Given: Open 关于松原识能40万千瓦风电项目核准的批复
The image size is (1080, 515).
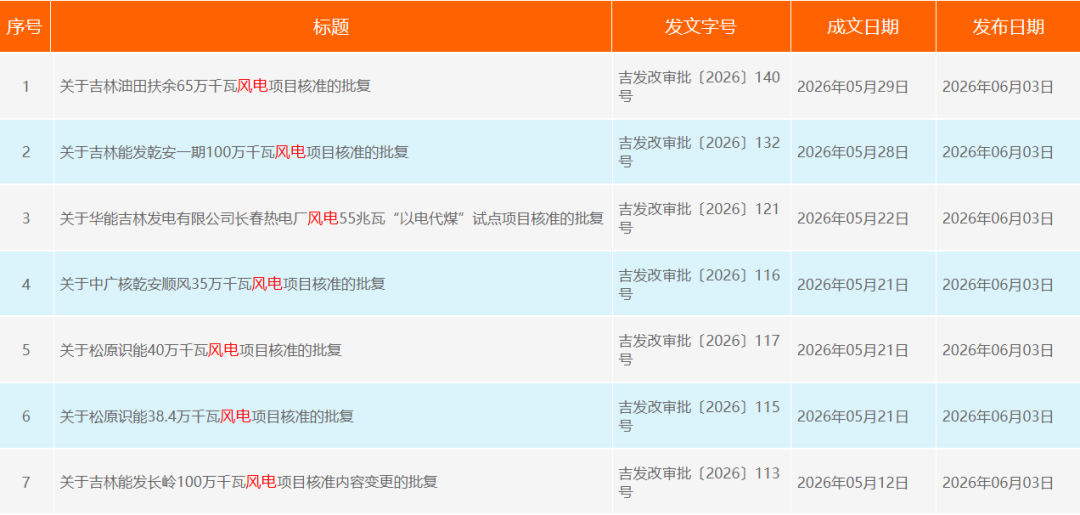Looking at the screenshot, I should [200, 350].
